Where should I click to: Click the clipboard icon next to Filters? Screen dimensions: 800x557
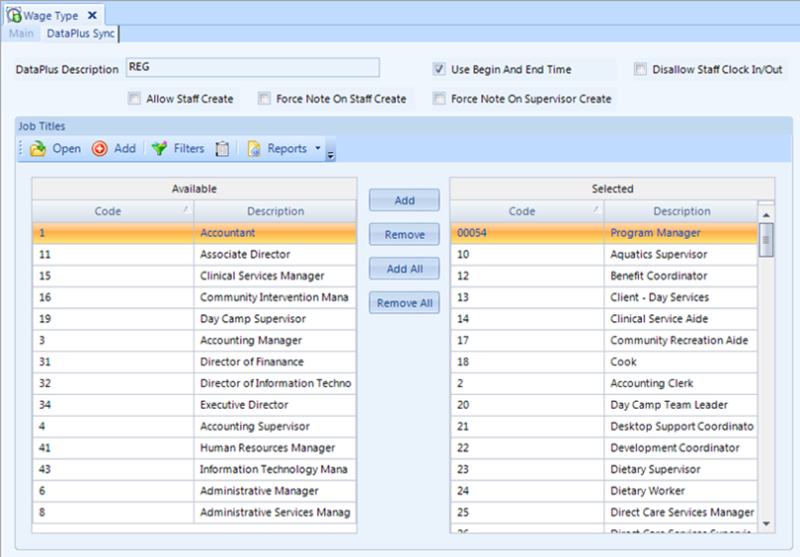tap(222, 149)
